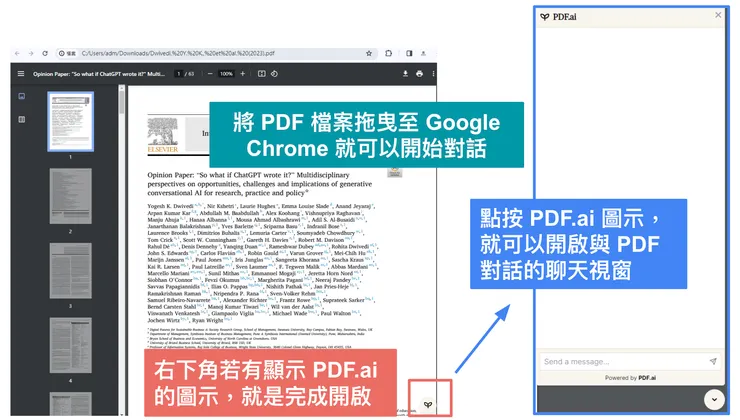Open Chrome side panel icon

pyautogui.click(x=409, y=53)
